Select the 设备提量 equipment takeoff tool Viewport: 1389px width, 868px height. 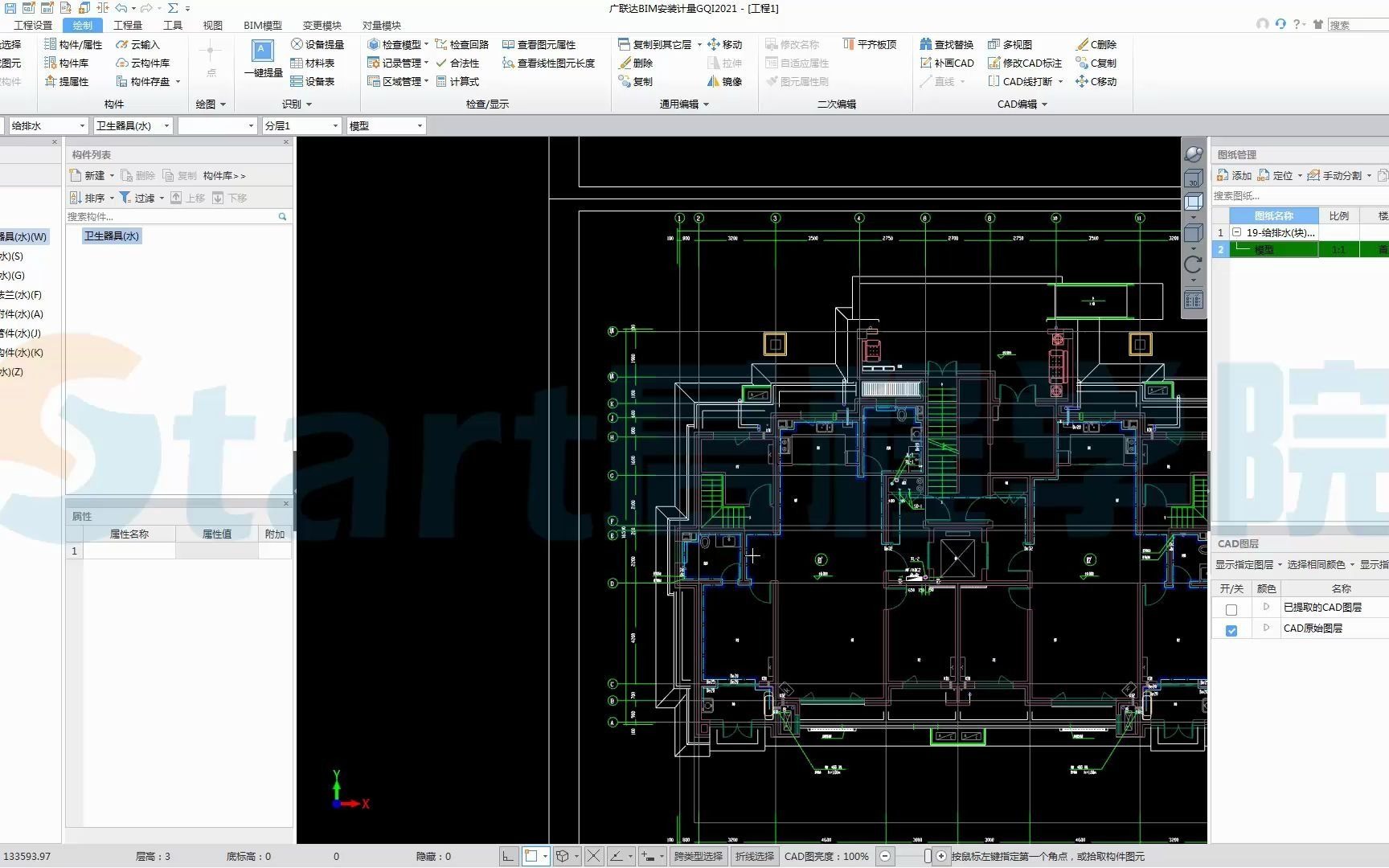coord(317,44)
